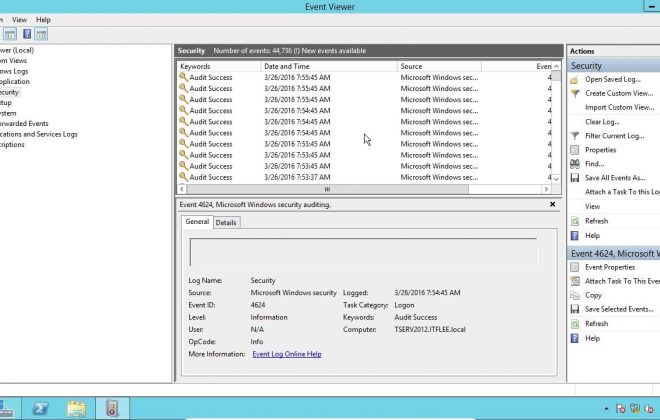This screenshot has width=660, height=420.
Task: Select the Event Viewer (Local) root node
Action: click(17, 50)
